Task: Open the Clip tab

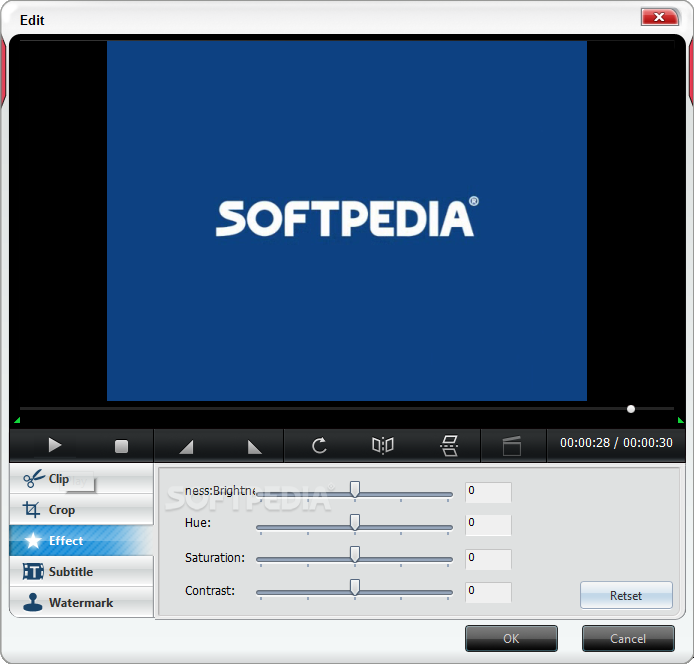Action: (81, 479)
